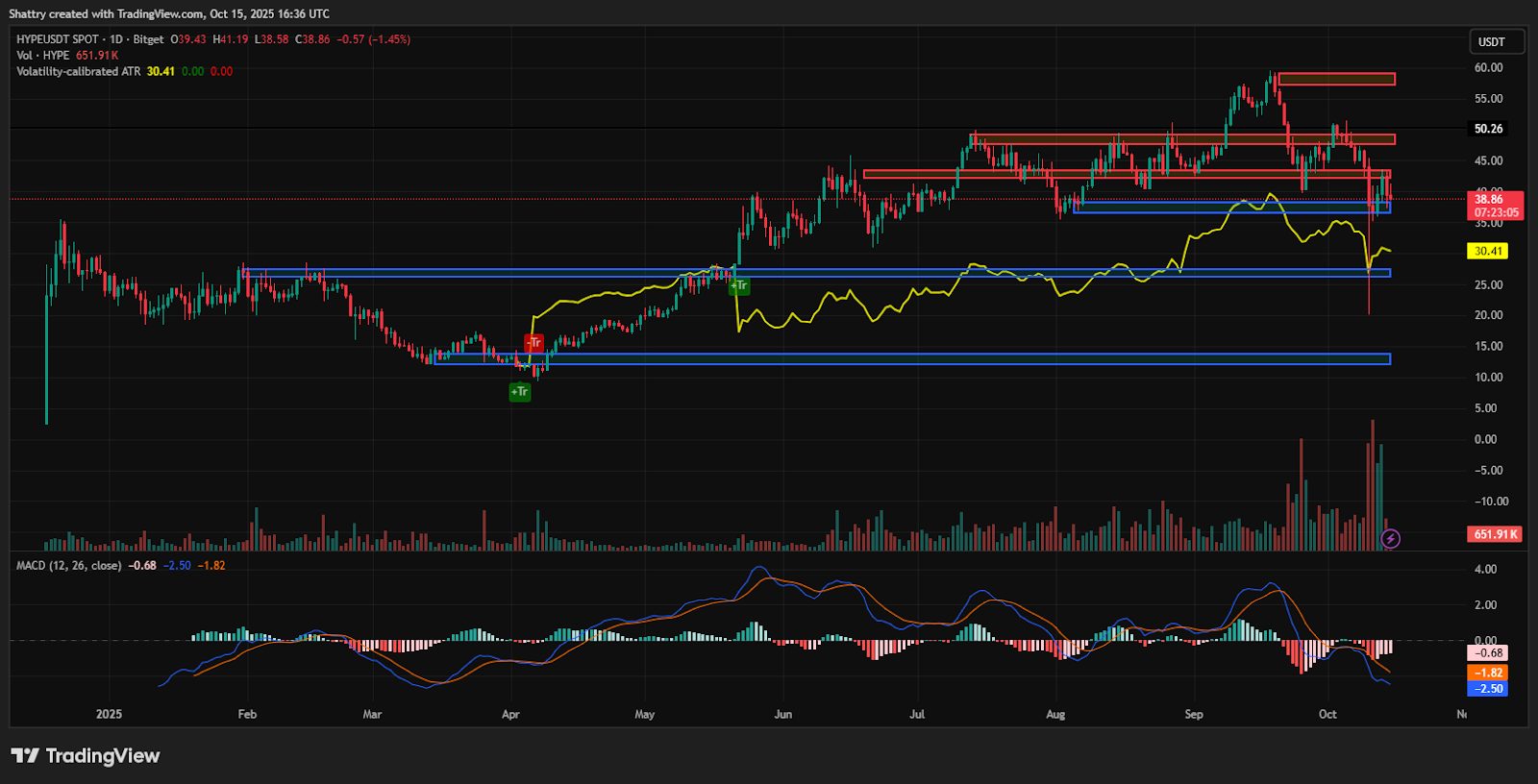Select the green +Tr marker near late May
The width and height of the screenshot is (1538, 784).
click(x=739, y=285)
